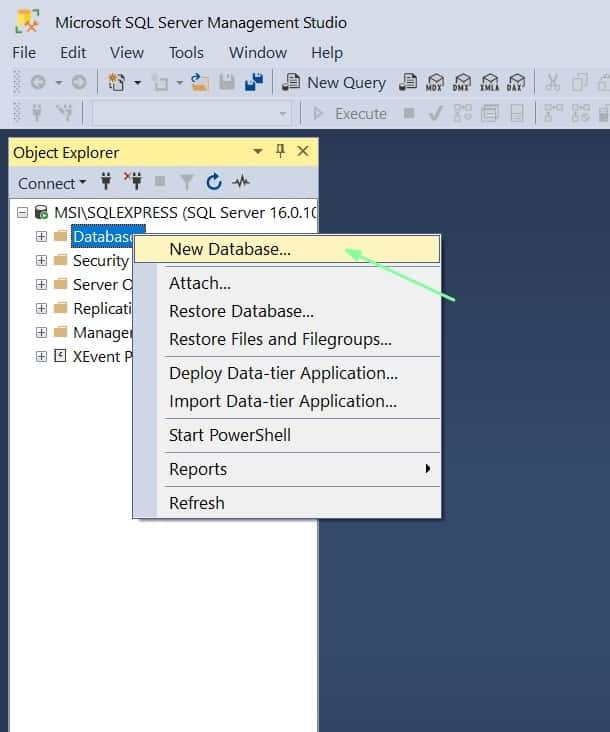Click the Parse checkmark icon
This screenshot has height=732, width=610.
click(435, 113)
